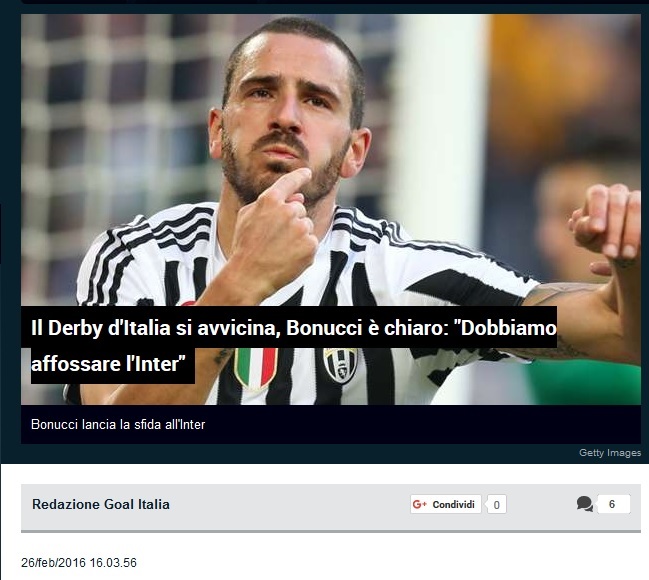The height and width of the screenshot is (580, 649).
Task: Click the caption 'Bonucci lancia la sfida all'Inter'
Action: pyautogui.click(x=118, y=424)
